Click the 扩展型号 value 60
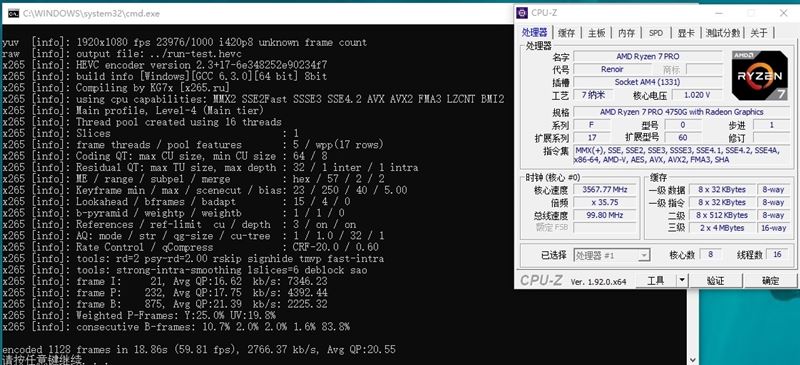 coord(683,138)
